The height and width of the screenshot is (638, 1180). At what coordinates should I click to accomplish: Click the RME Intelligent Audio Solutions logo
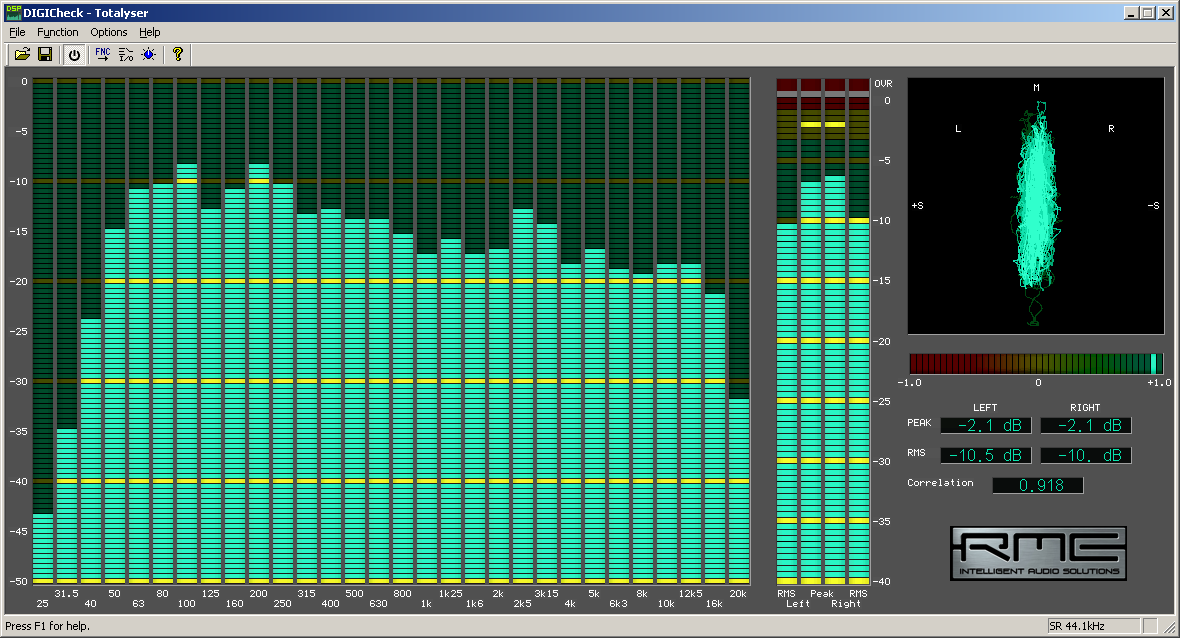pos(1039,553)
